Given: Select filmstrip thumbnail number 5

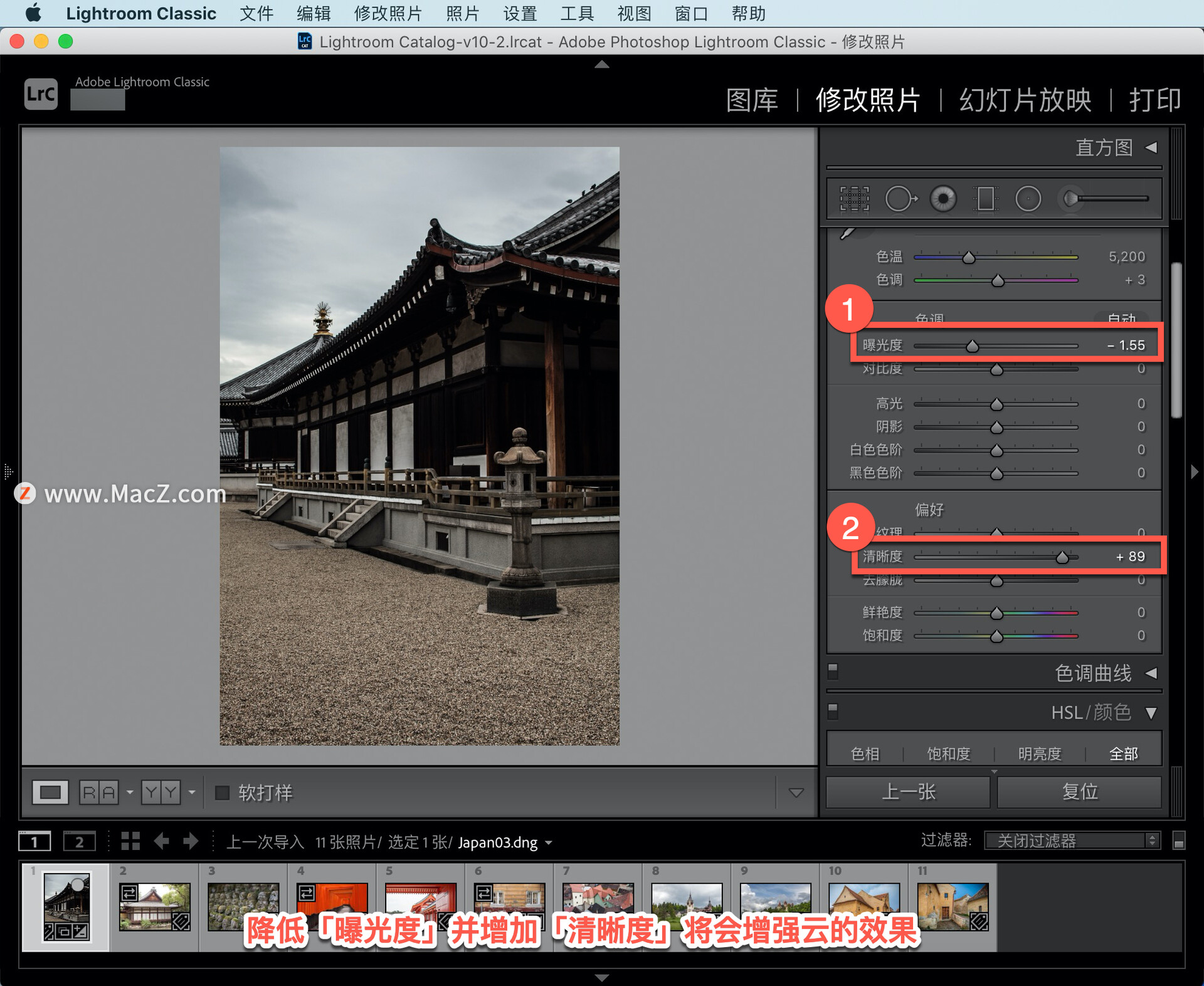Looking at the screenshot, I should coord(421,906).
